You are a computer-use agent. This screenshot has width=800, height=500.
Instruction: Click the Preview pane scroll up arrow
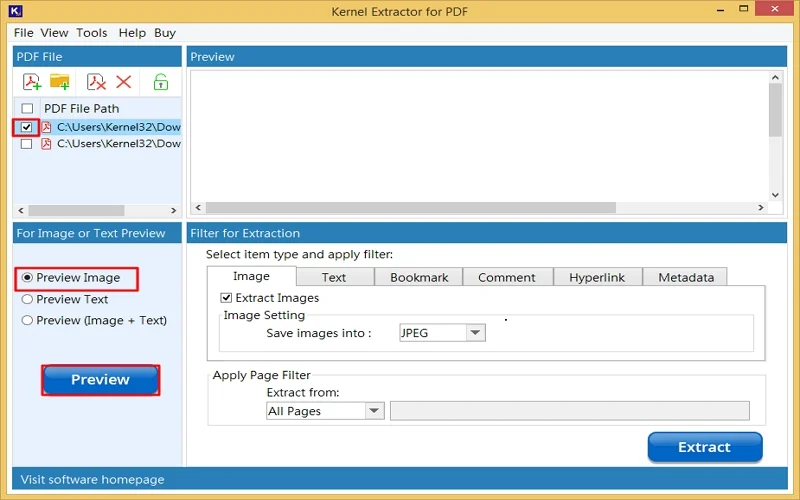click(x=776, y=78)
